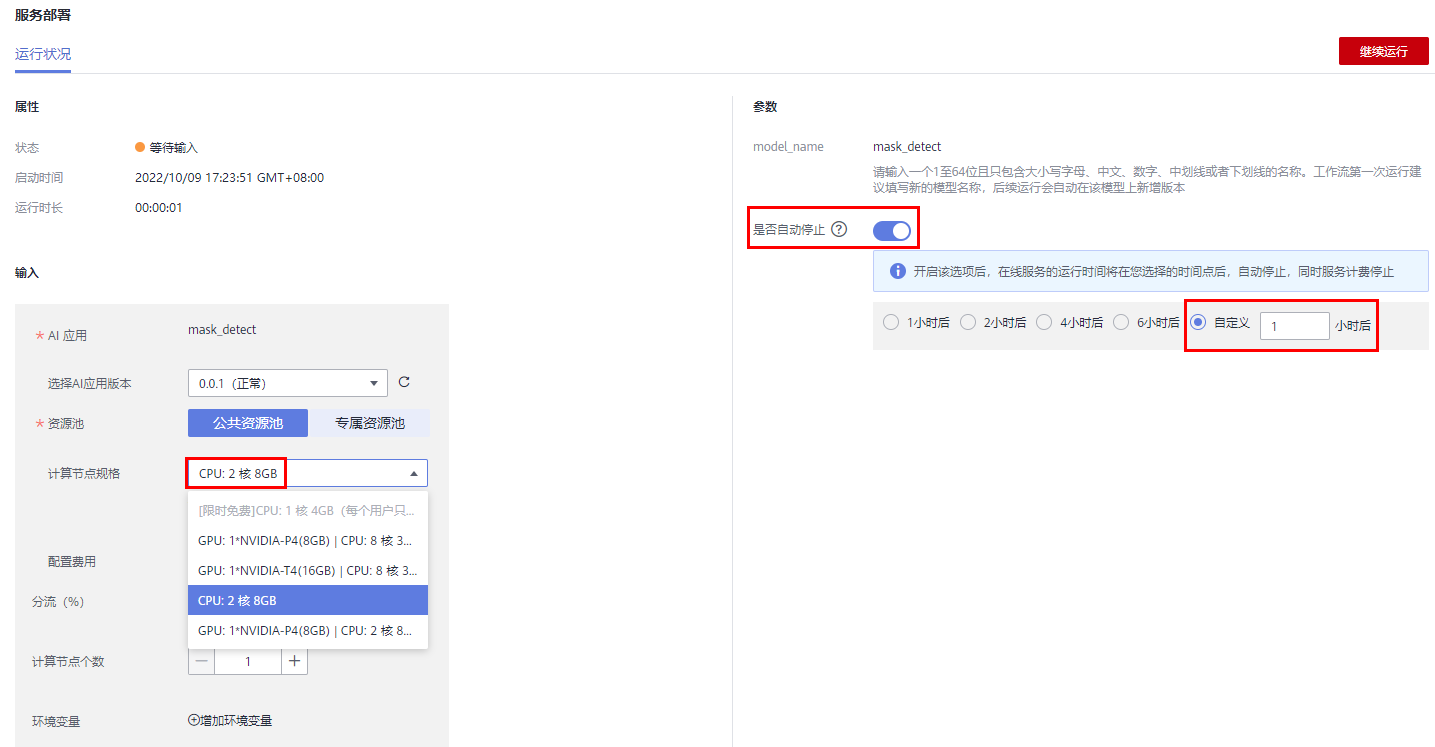
Task: Pick the 6小时后 radio option
Action: pos(1121,322)
